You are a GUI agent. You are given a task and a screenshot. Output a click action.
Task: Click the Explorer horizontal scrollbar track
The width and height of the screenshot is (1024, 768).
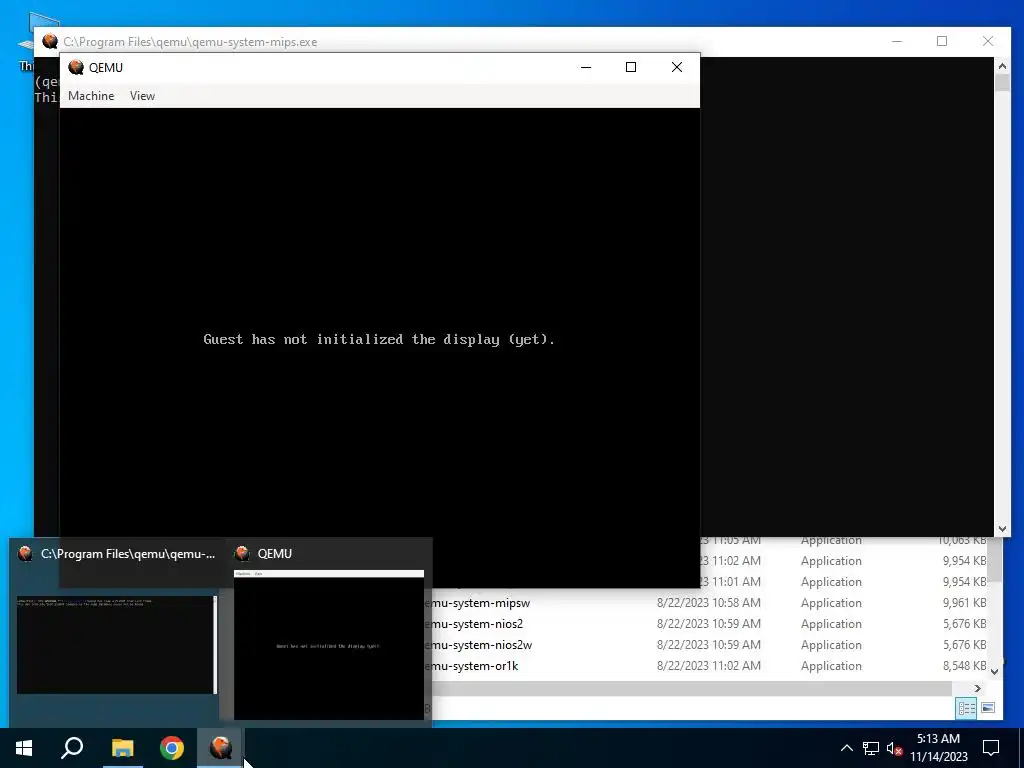(x=691, y=688)
